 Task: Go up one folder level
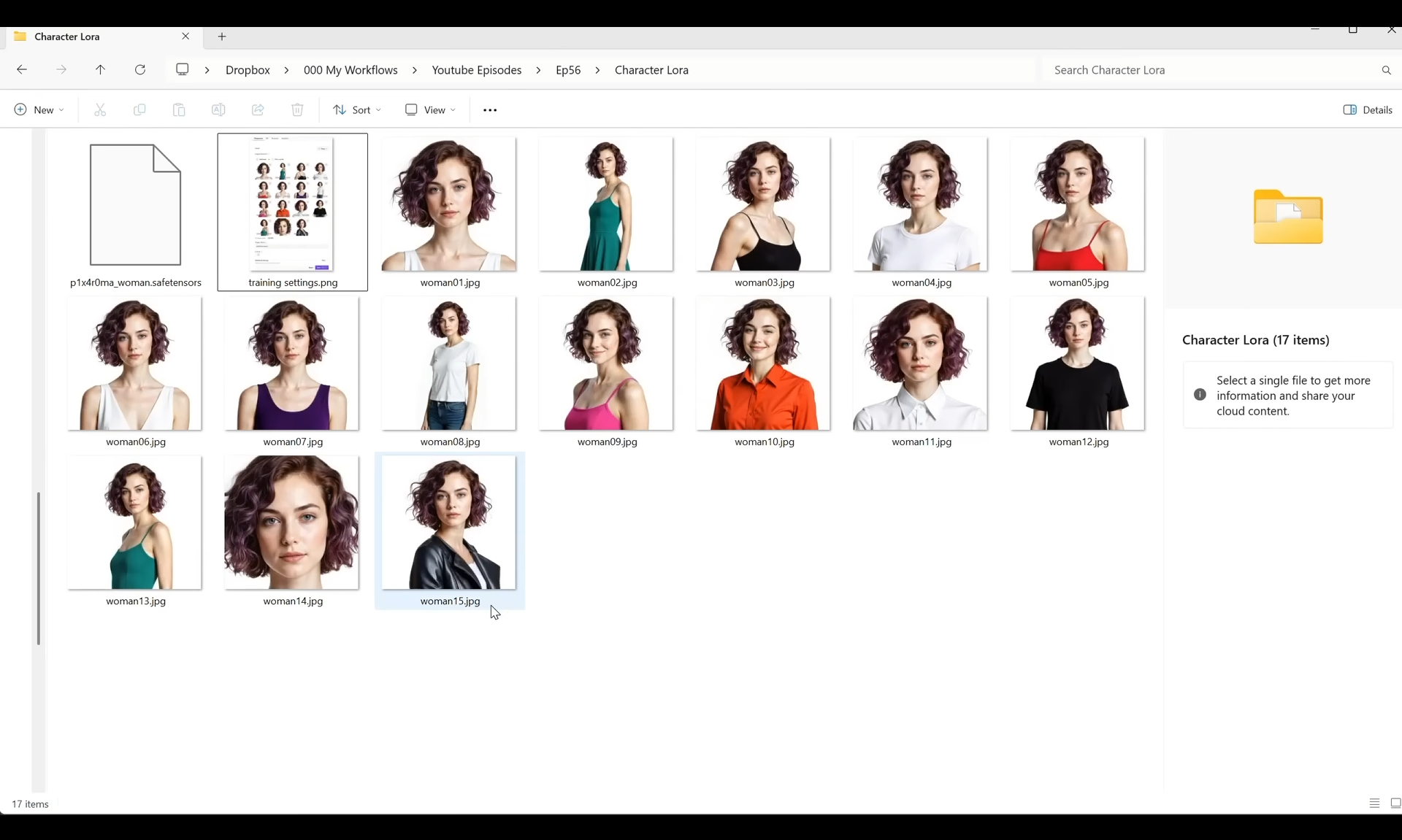tap(101, 70)
